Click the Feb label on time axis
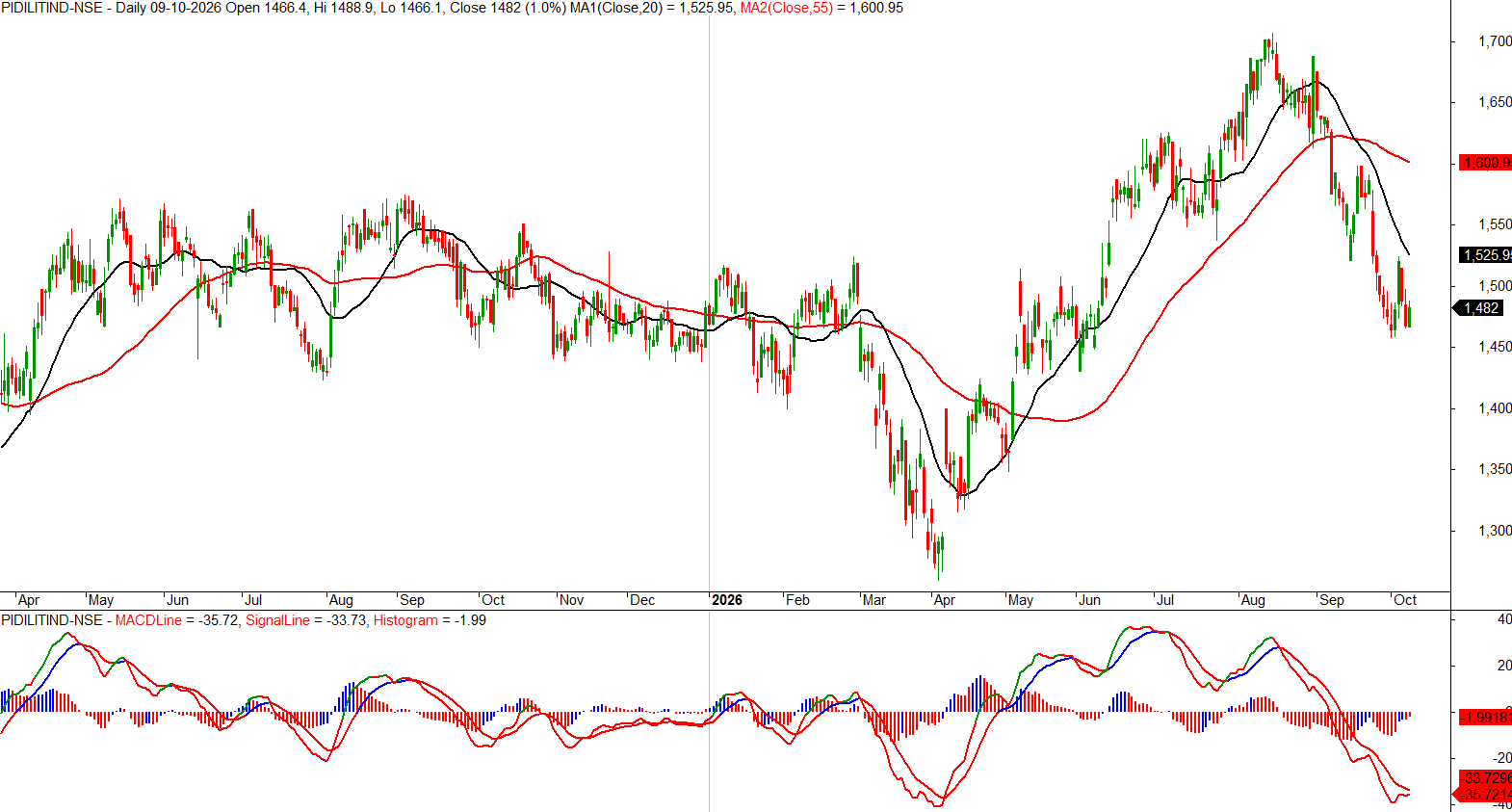 pos(798,600)
